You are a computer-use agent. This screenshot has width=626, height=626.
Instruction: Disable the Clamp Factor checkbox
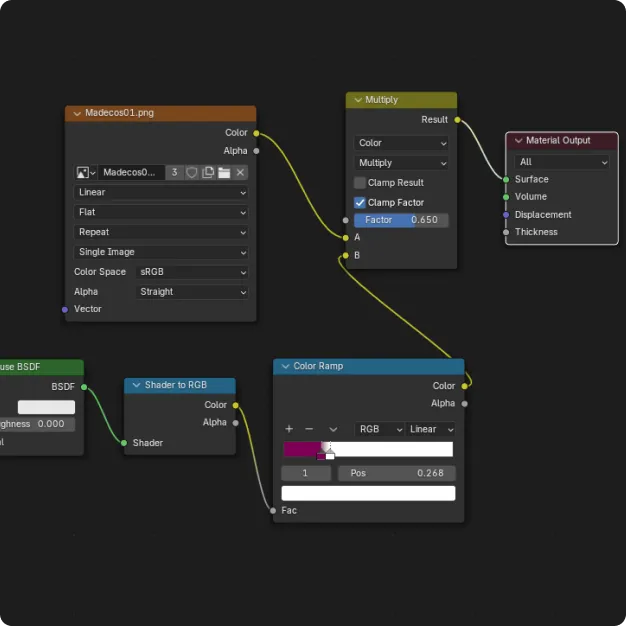tap(359, 203)
